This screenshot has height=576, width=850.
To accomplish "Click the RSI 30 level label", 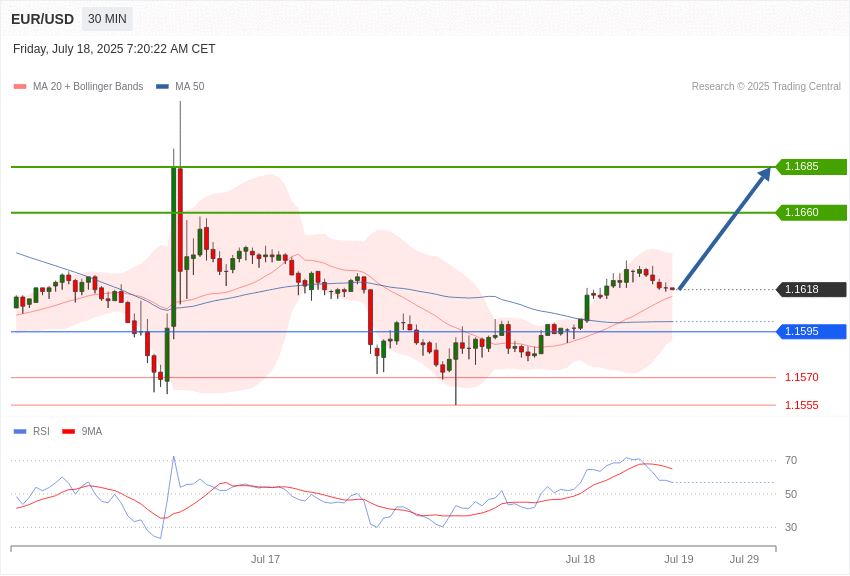I will pyautogui.click(x=791, y=527).
